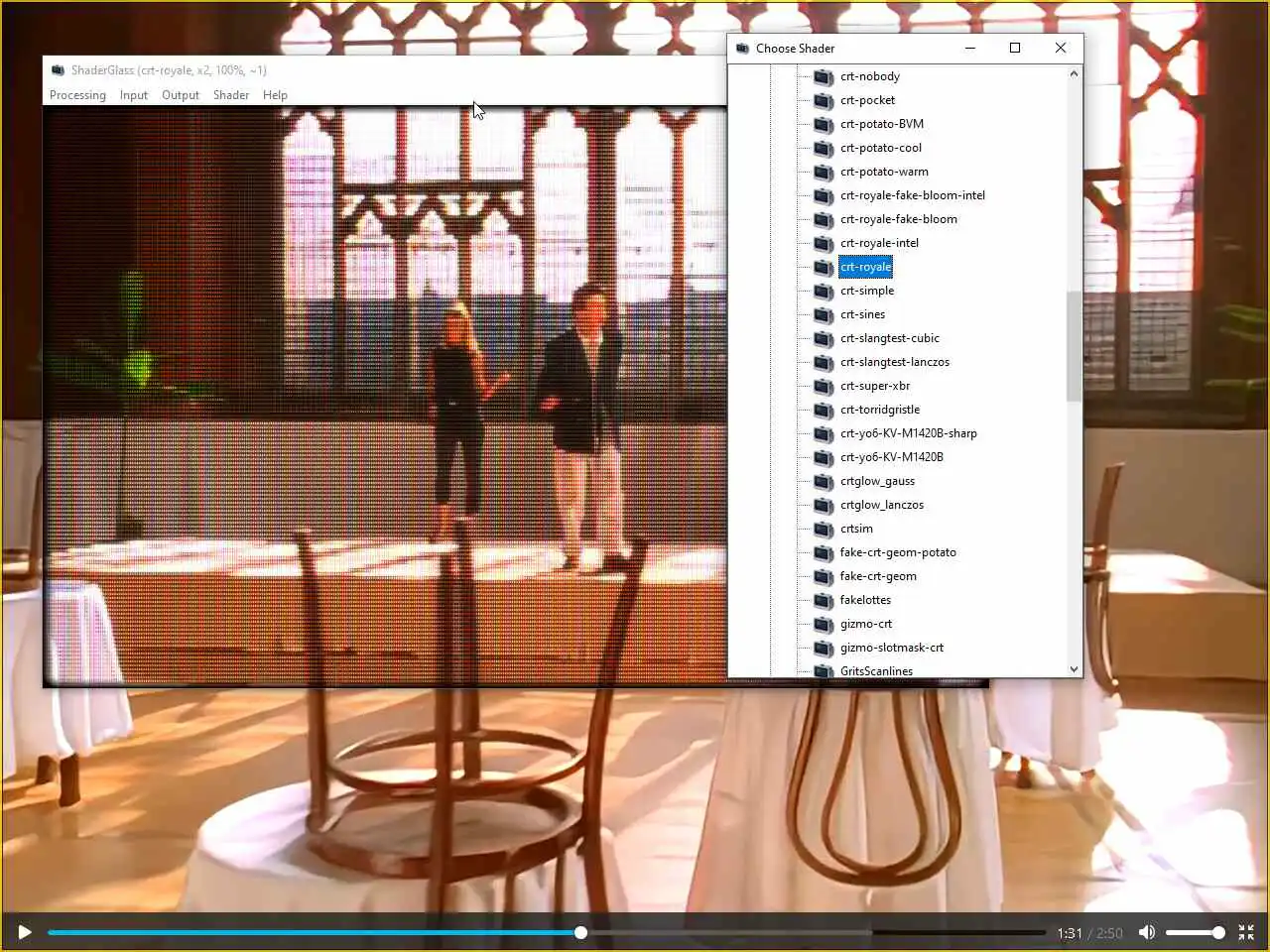Click the icon beside crtglow_lanczos
1270x952 pixels.
click(x=824, y=505)
